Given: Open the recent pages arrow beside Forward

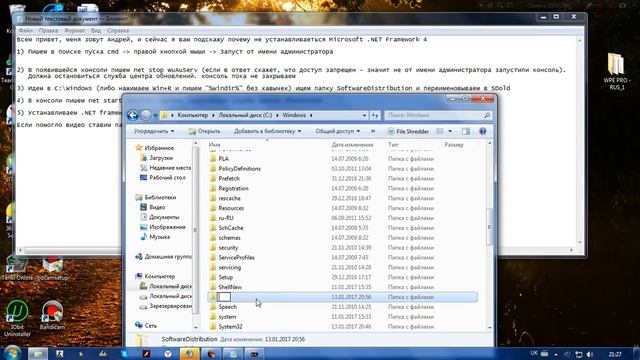Looking at the screenshot, I should (156, 116).
